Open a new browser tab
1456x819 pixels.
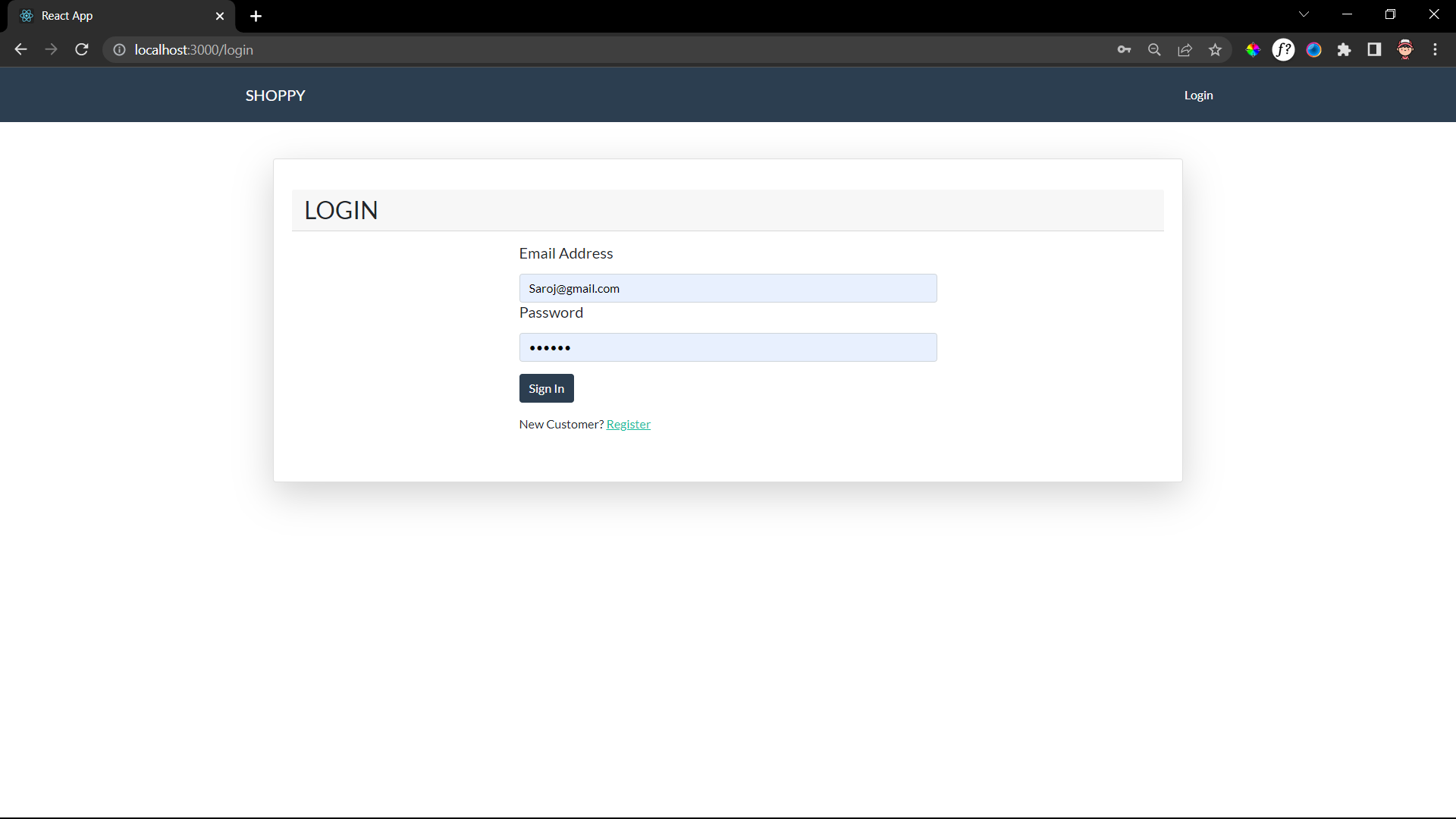256,15
